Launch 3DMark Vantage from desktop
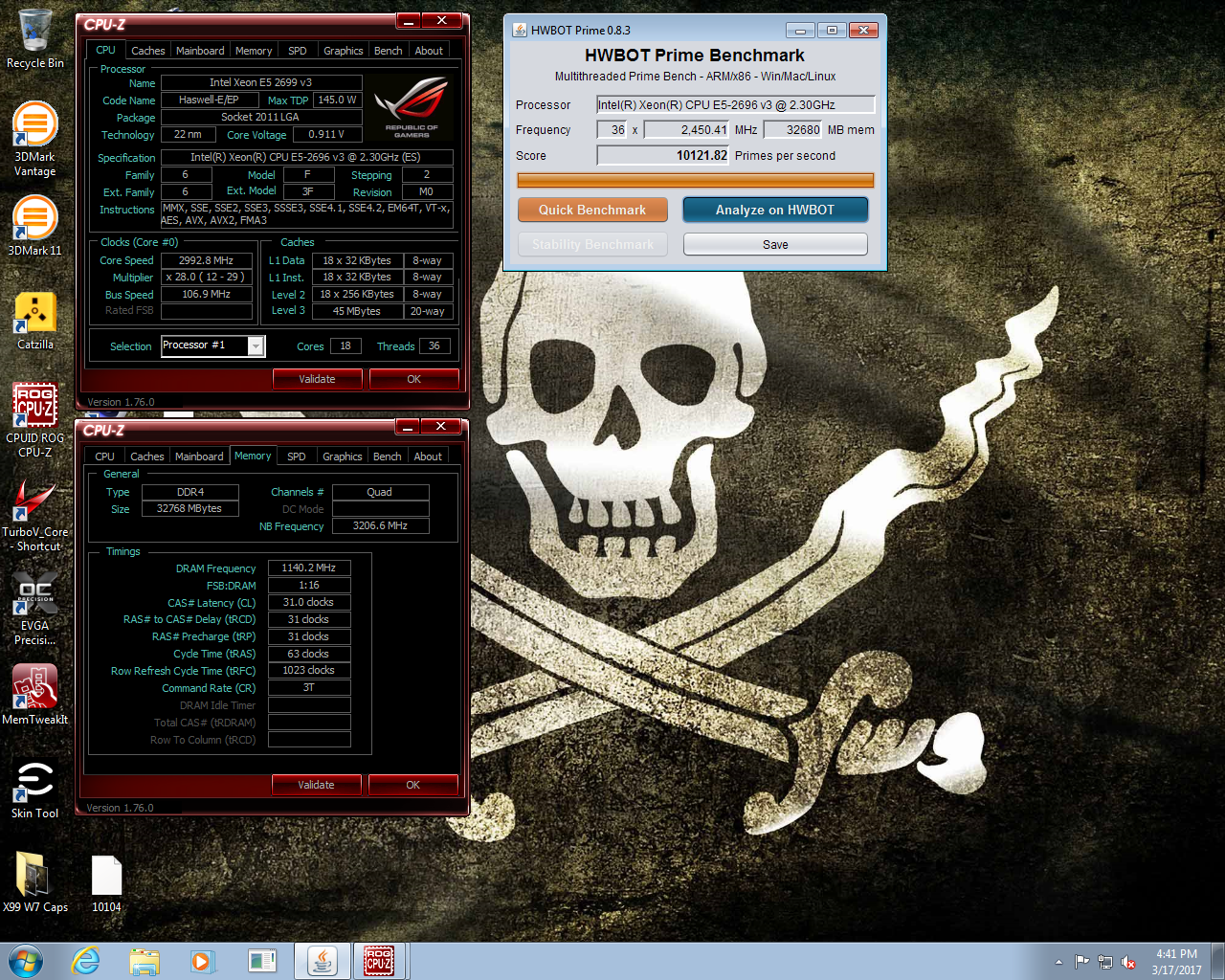The height and width of the screenshot is (980, 1225). (x=35, y=140)
